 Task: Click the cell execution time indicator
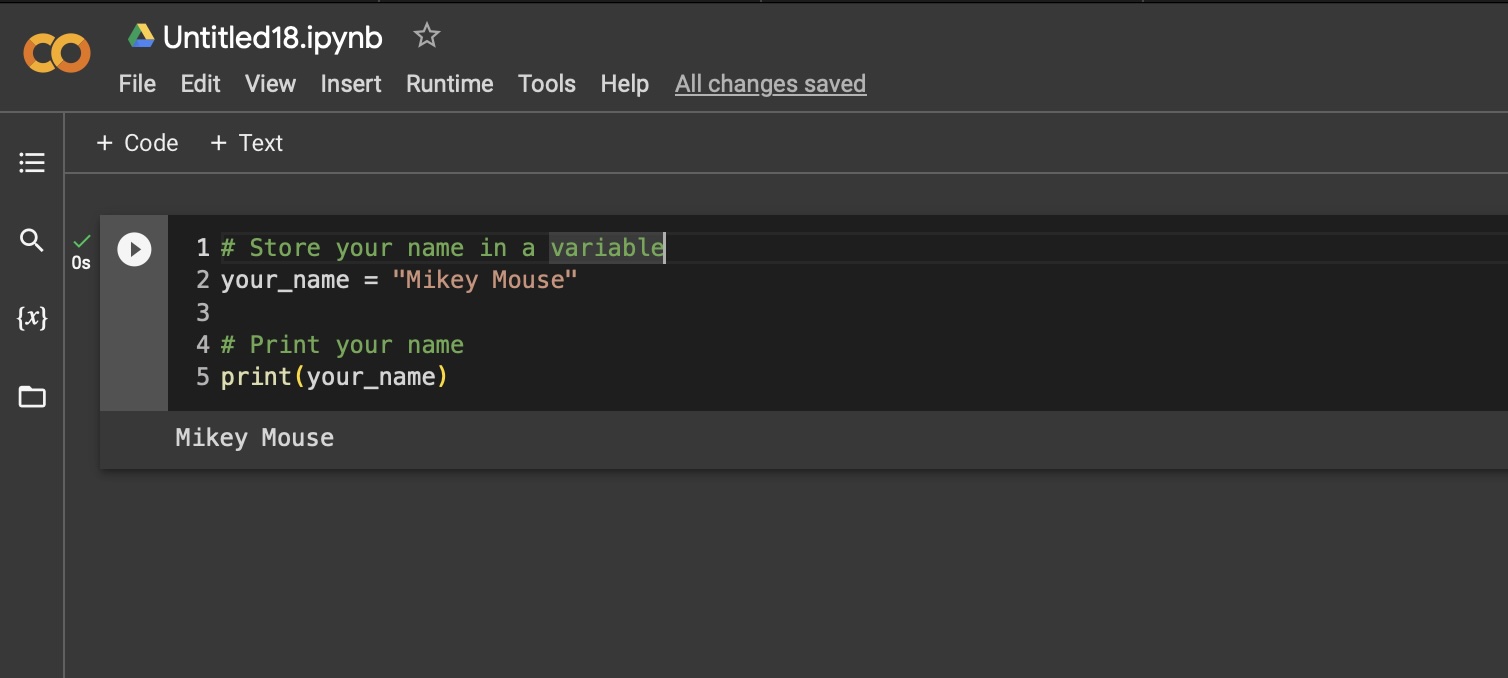pyautogui.click(x=80, y=264)
